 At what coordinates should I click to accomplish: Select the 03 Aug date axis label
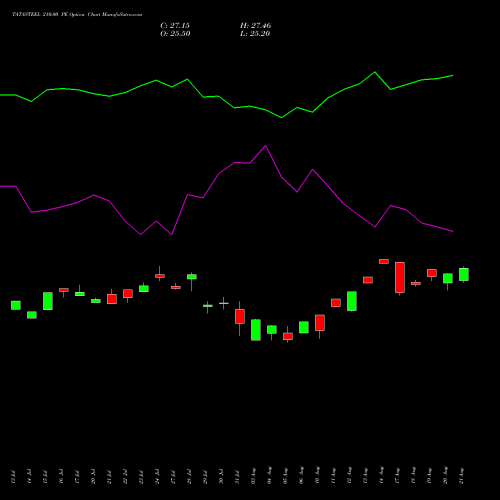point(253,476)
